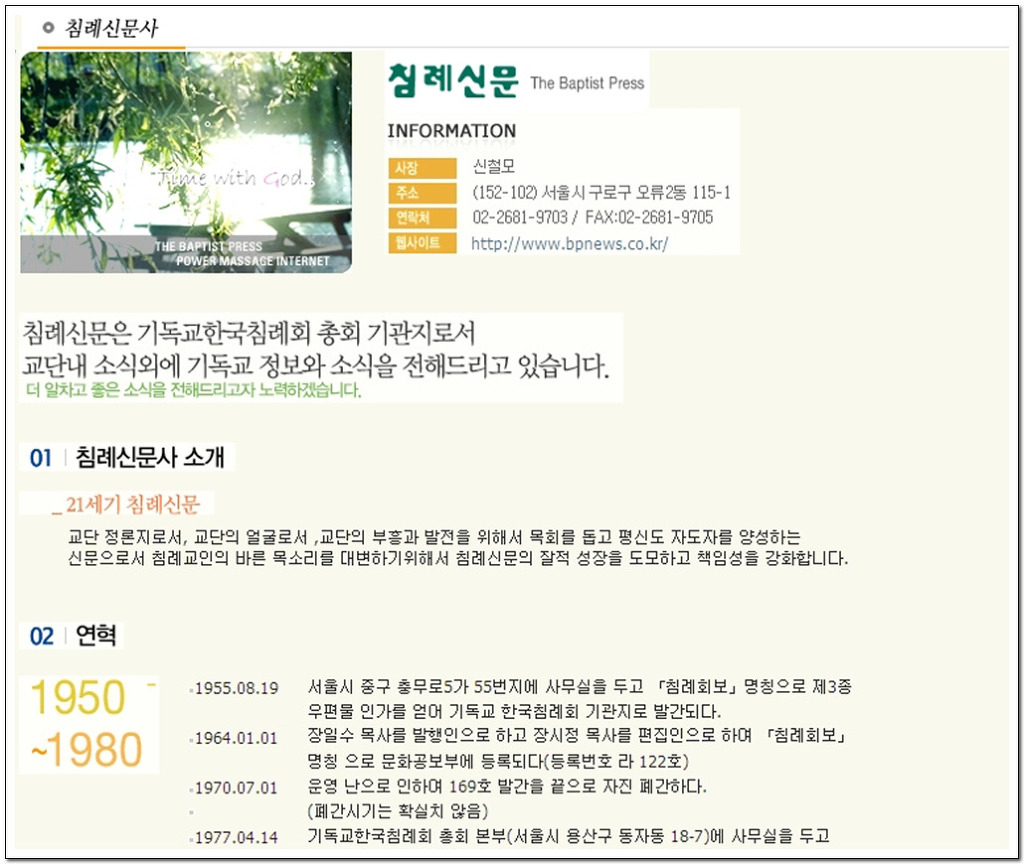The width and height of the screenshot is (1024, 864).
Task: Click the line 우편물 인가를 얻어 기독교 한국침례회
Action: pyautogui.click(x=514, y=711)
